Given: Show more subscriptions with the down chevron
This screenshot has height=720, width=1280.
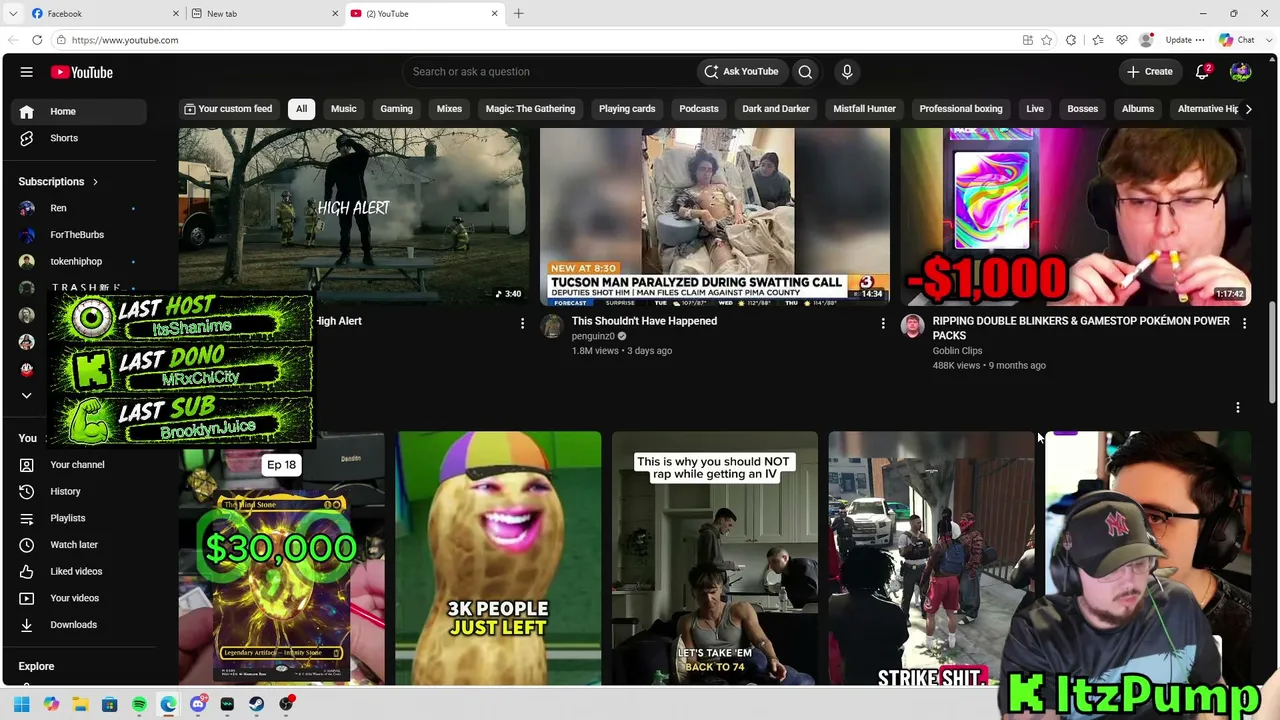Looking at the screenshot, I should pyautogui.click(x=27, y=395).
